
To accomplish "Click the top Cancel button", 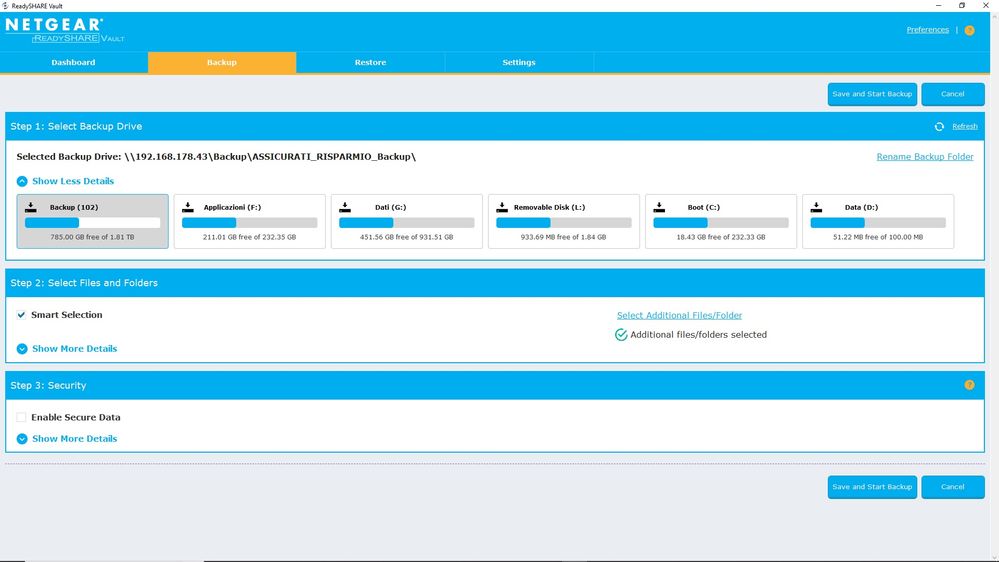I will [952, 94].
